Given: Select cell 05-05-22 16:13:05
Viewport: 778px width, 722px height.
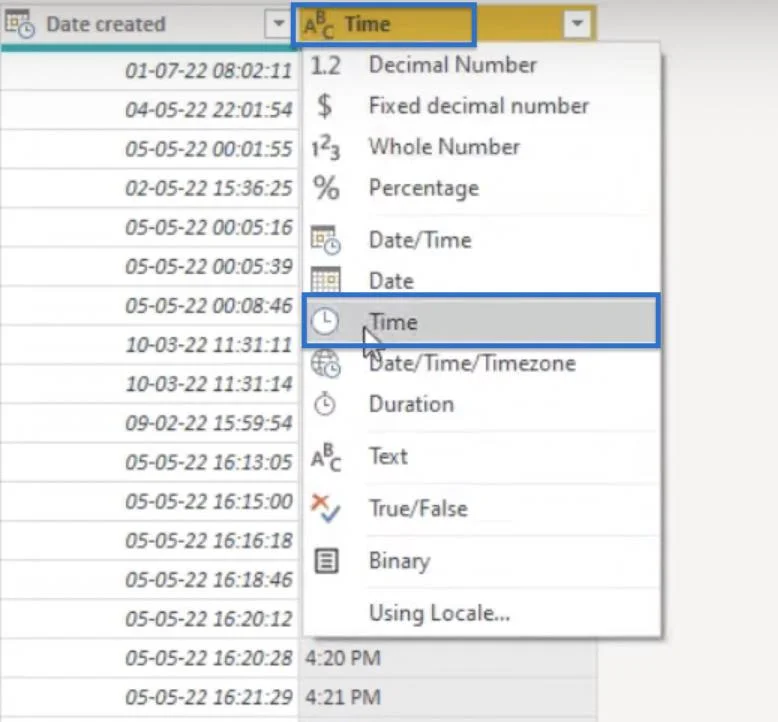Looking at the screenshot, I should pyautogui.click(x=149, y=462).
